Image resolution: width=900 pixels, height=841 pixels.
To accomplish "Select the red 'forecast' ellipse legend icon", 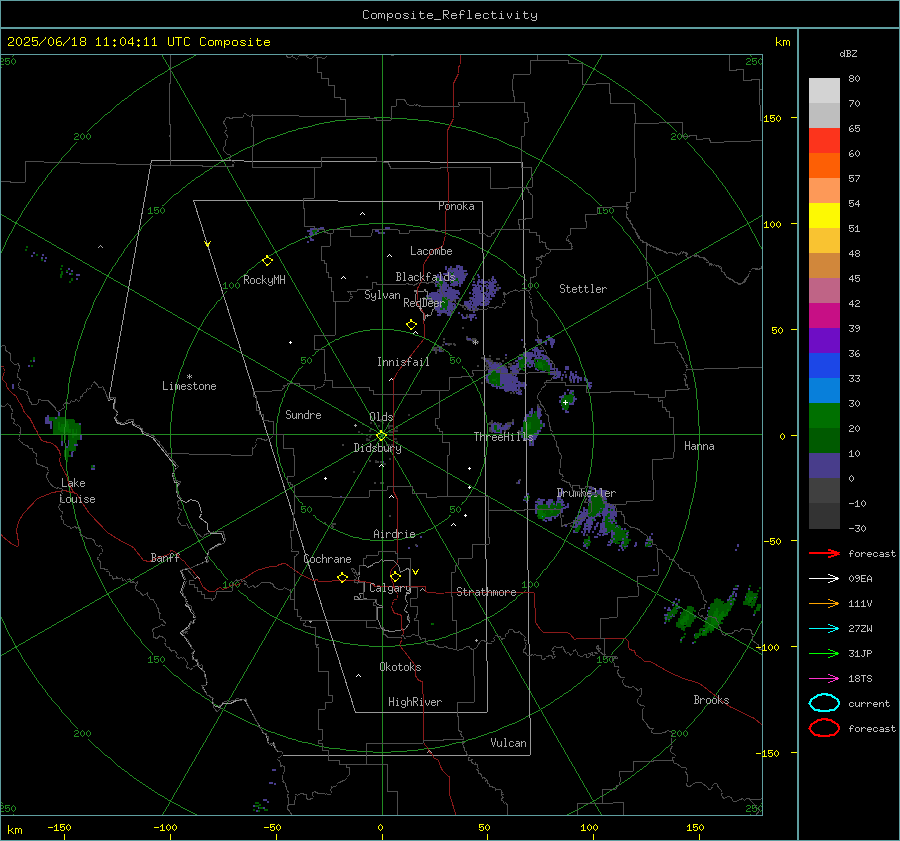I will 824,728.
